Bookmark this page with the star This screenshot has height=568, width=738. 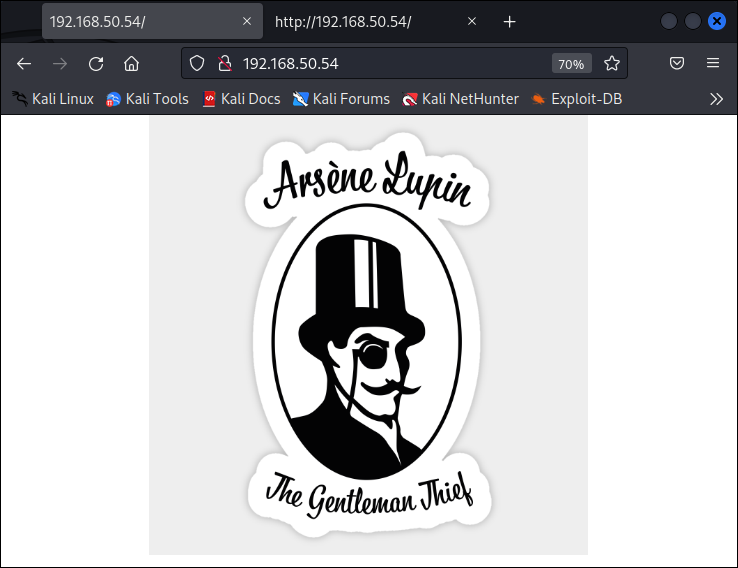coord(612,63)
